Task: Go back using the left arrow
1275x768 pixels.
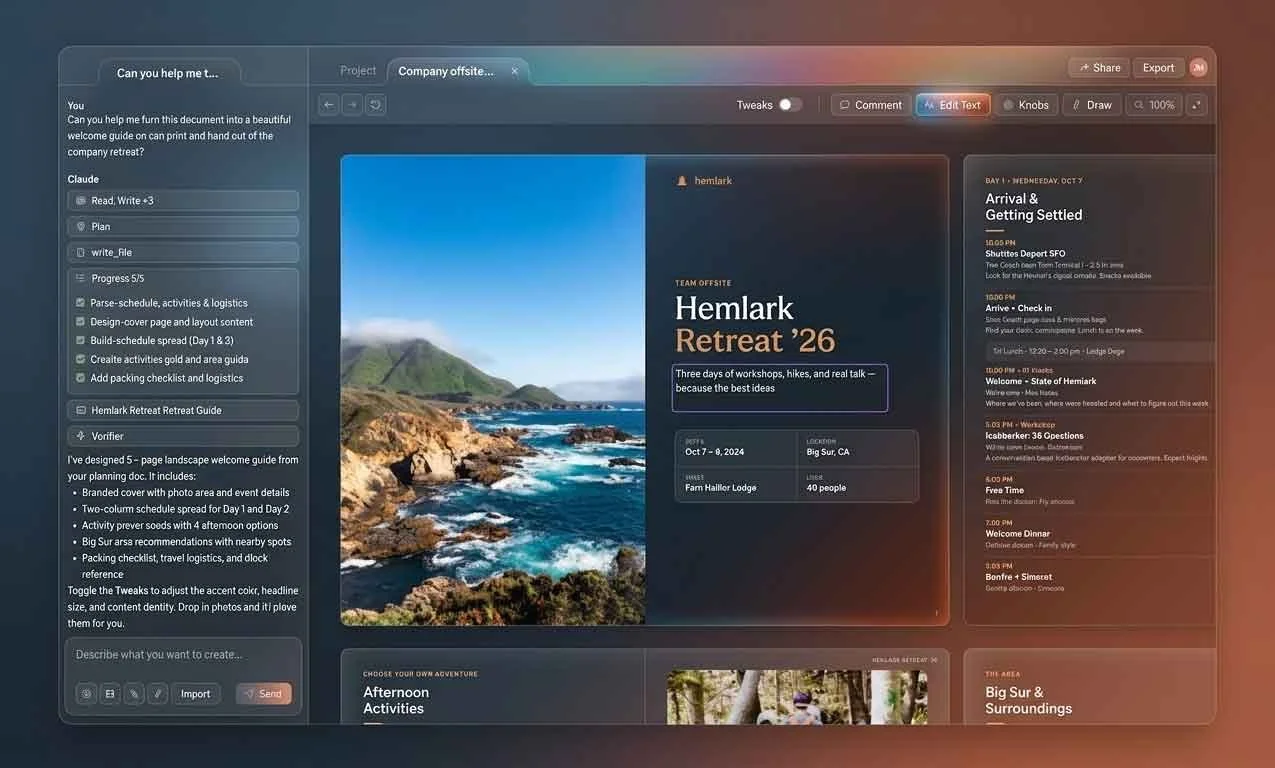Action: click(329, 104)
